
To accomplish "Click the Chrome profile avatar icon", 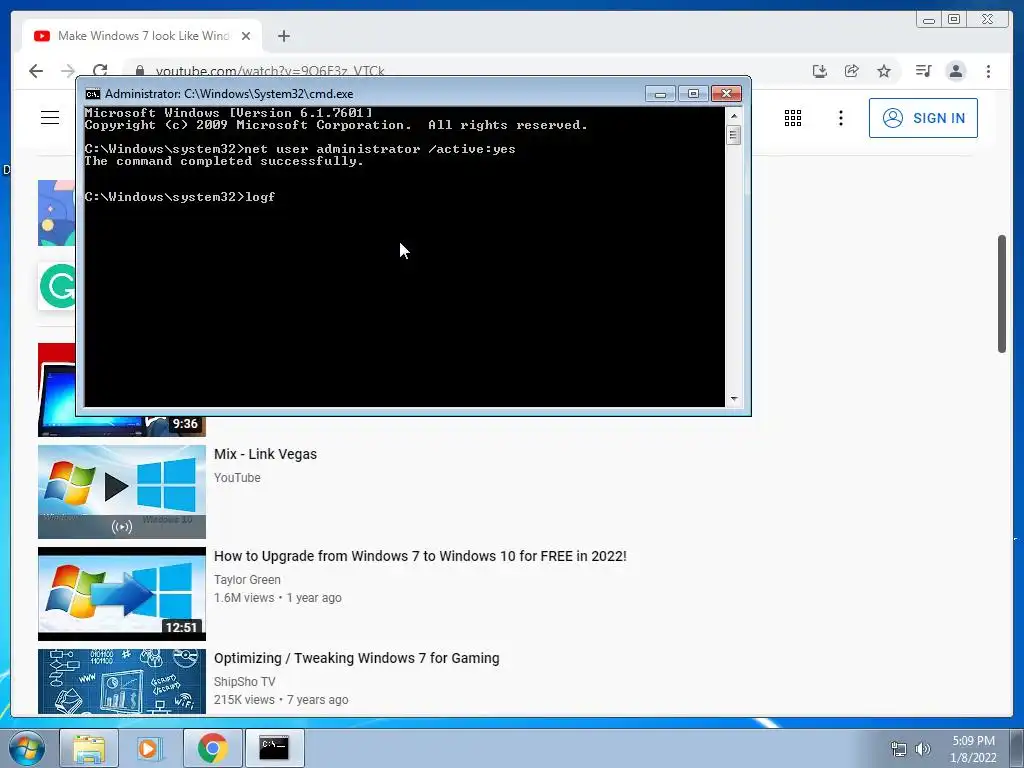I will 956,71.
